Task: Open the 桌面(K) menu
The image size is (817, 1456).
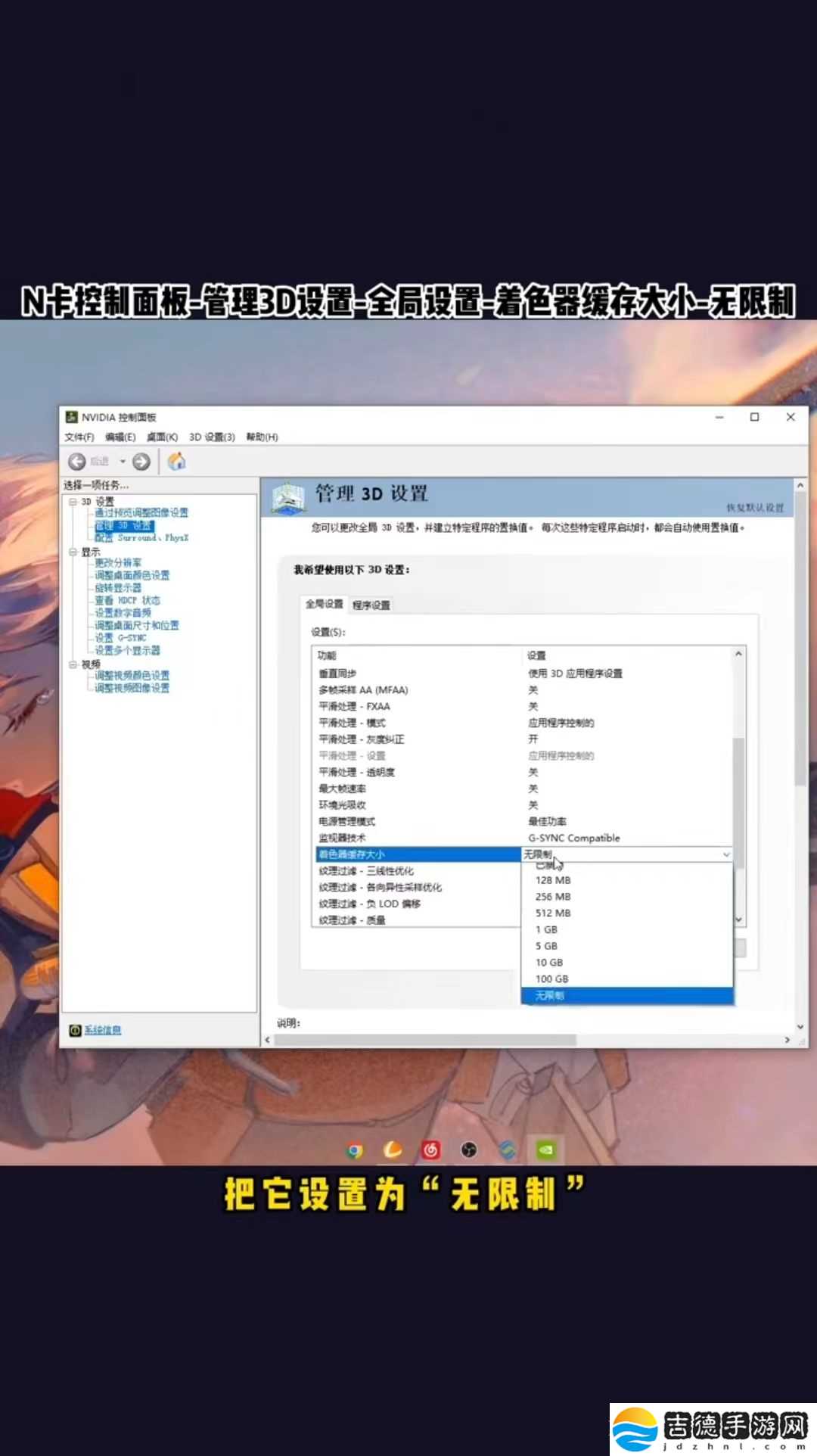Action: click(162, 437)
